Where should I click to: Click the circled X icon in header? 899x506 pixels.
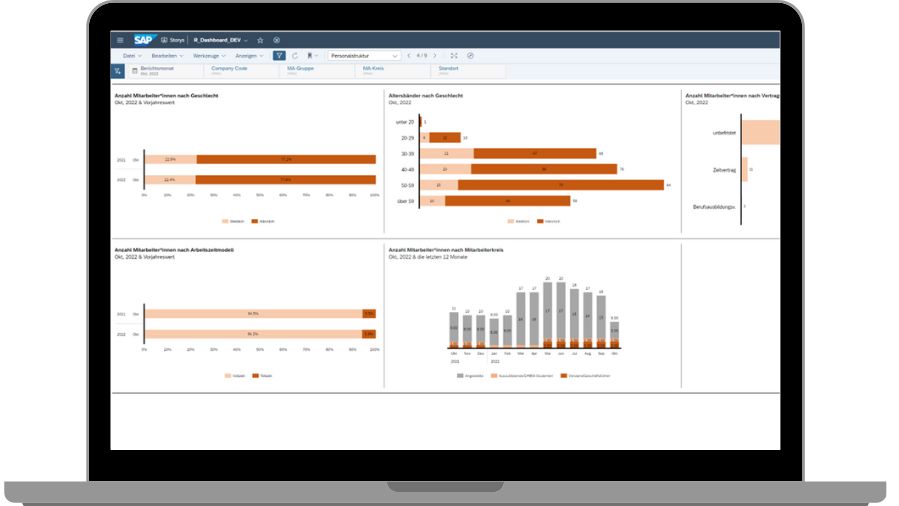(x=276, y=40)
